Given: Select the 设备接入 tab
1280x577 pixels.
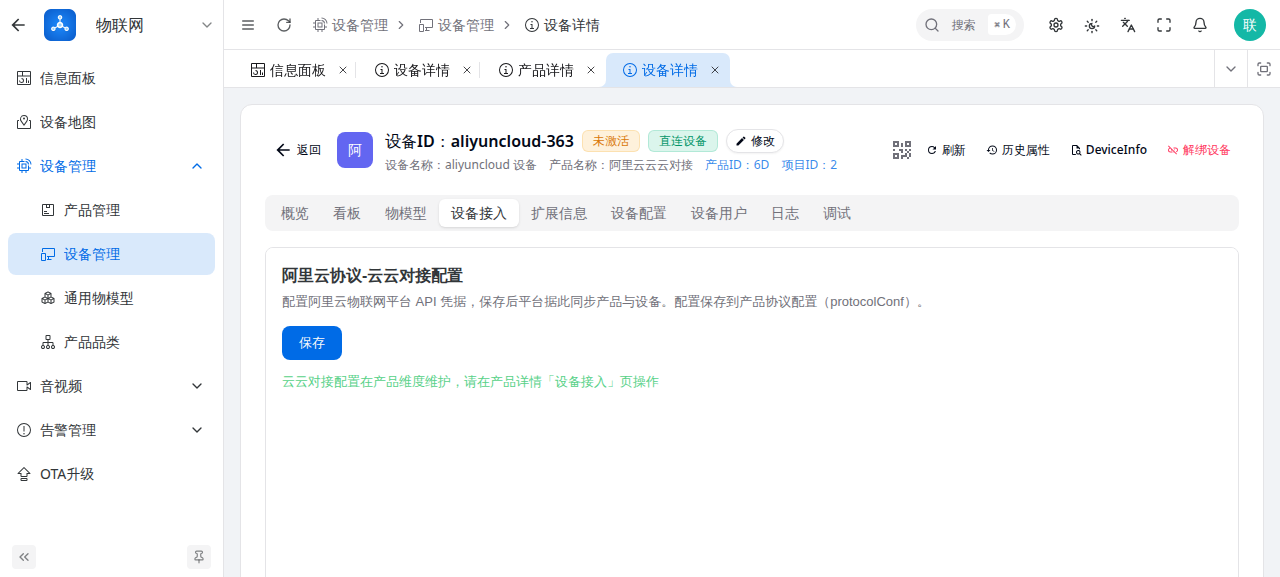Looking at the screenshot, I should click(x=479, y=213).
